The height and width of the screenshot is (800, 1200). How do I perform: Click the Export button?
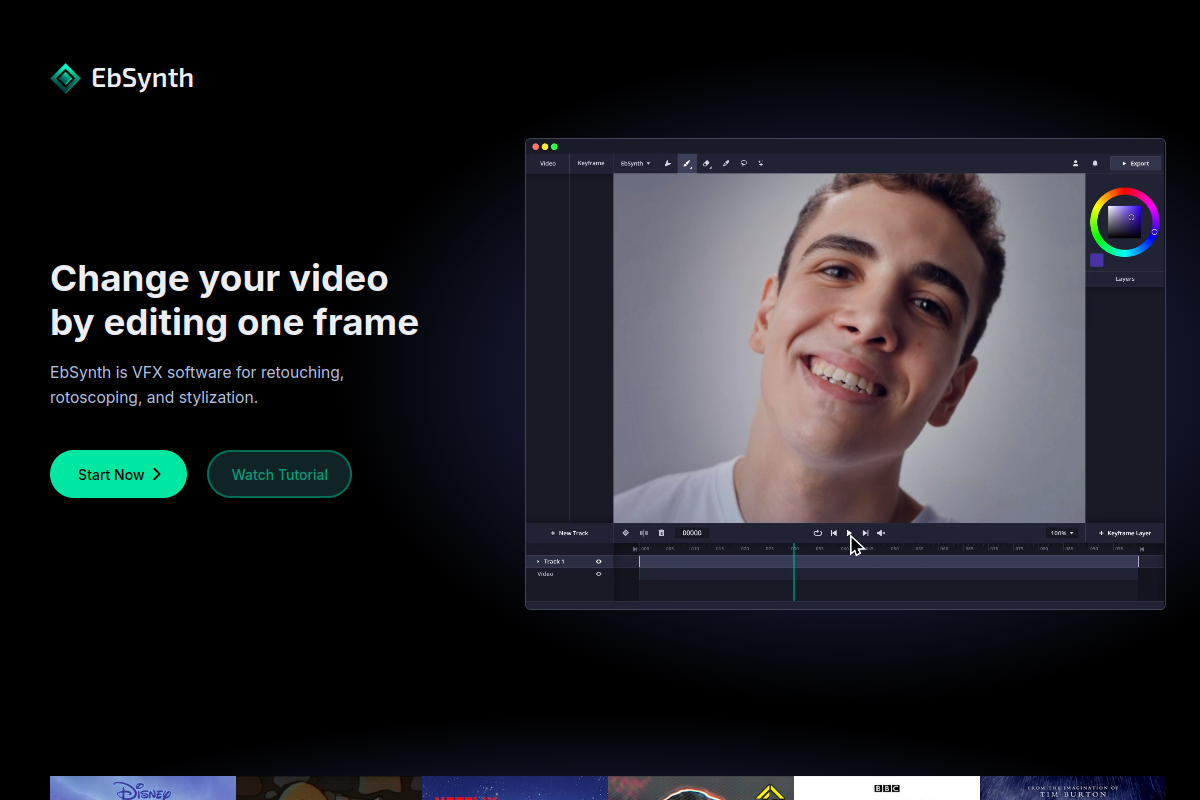(1135, 163)
